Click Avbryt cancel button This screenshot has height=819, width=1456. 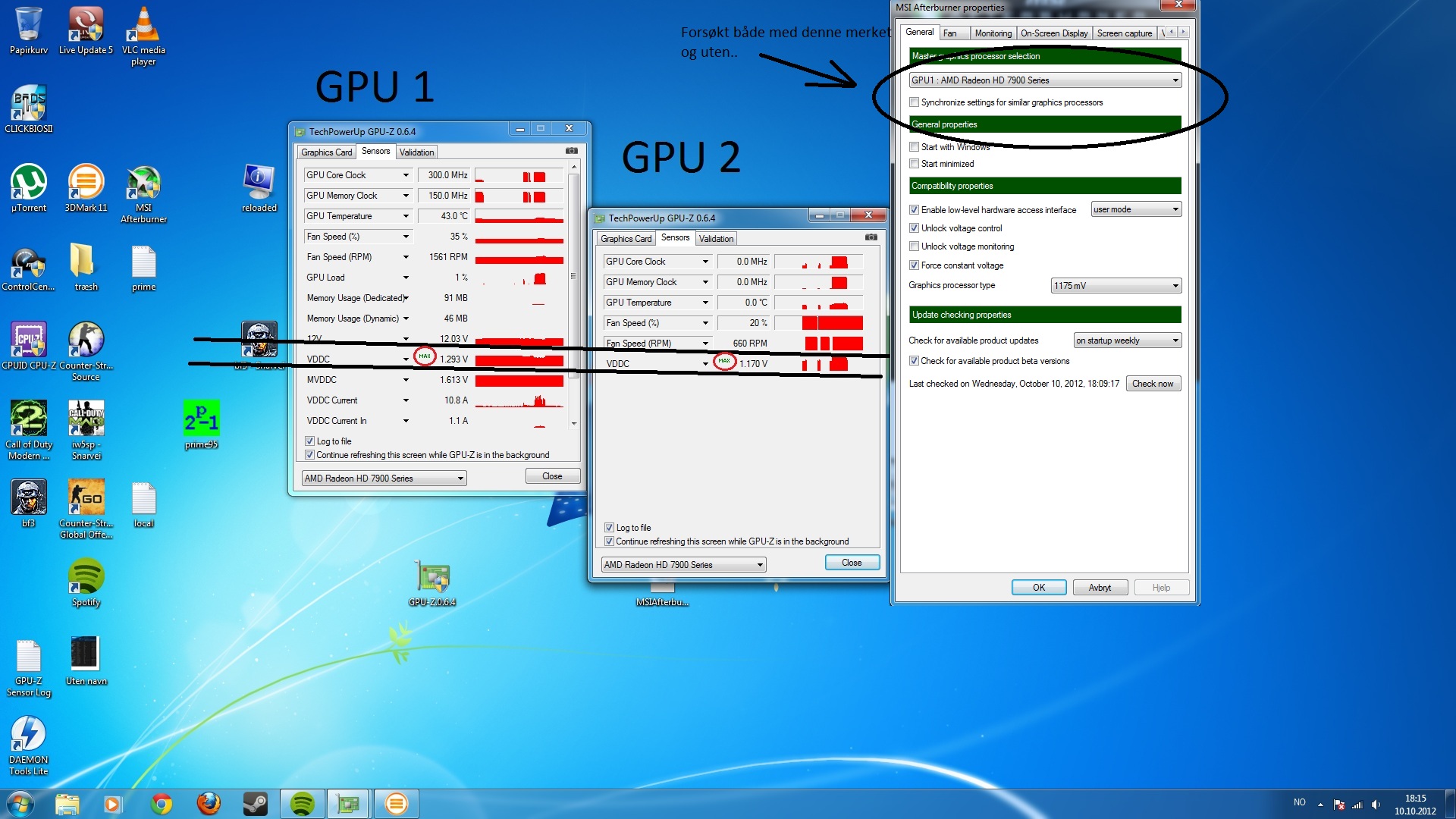tap(1100, 588)
